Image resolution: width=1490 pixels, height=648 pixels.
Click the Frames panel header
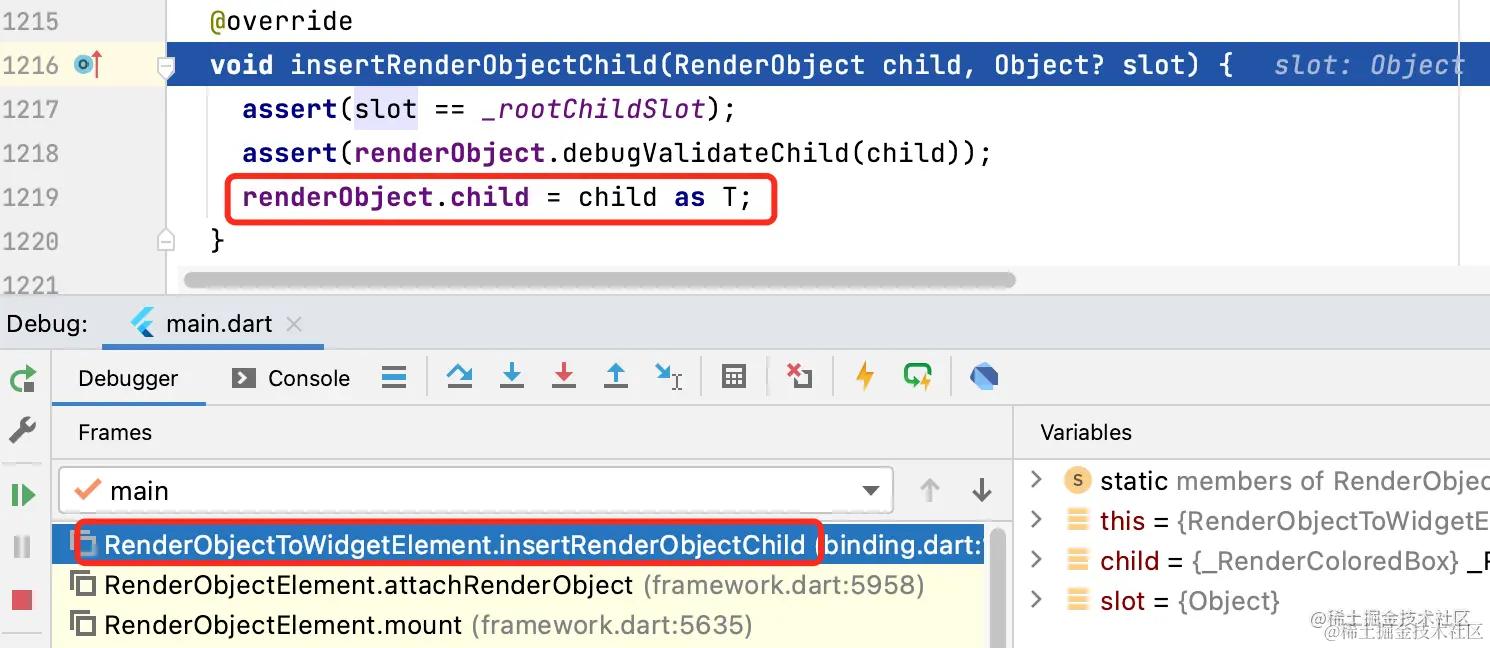coord(115,432)
